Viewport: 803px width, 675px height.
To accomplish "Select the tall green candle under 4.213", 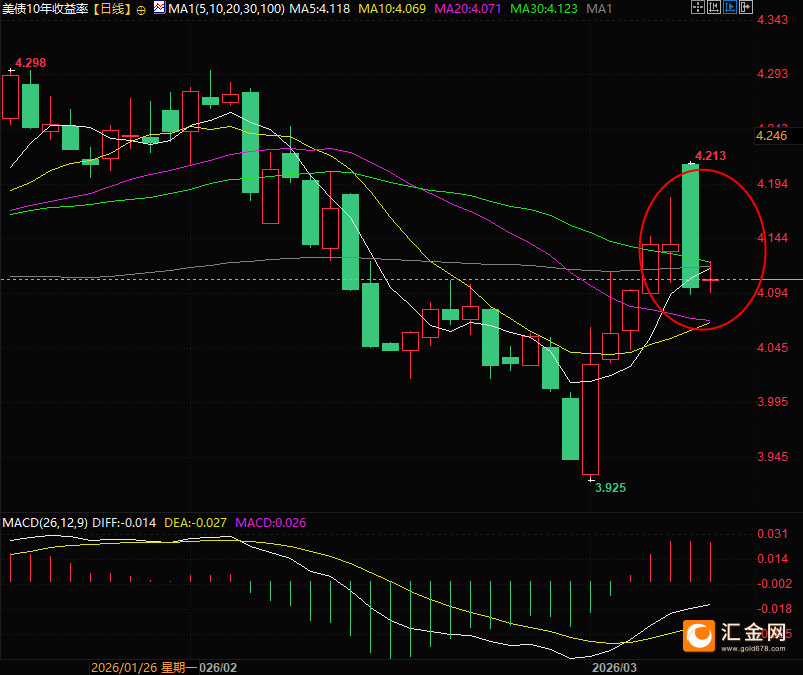I will 690,226.
